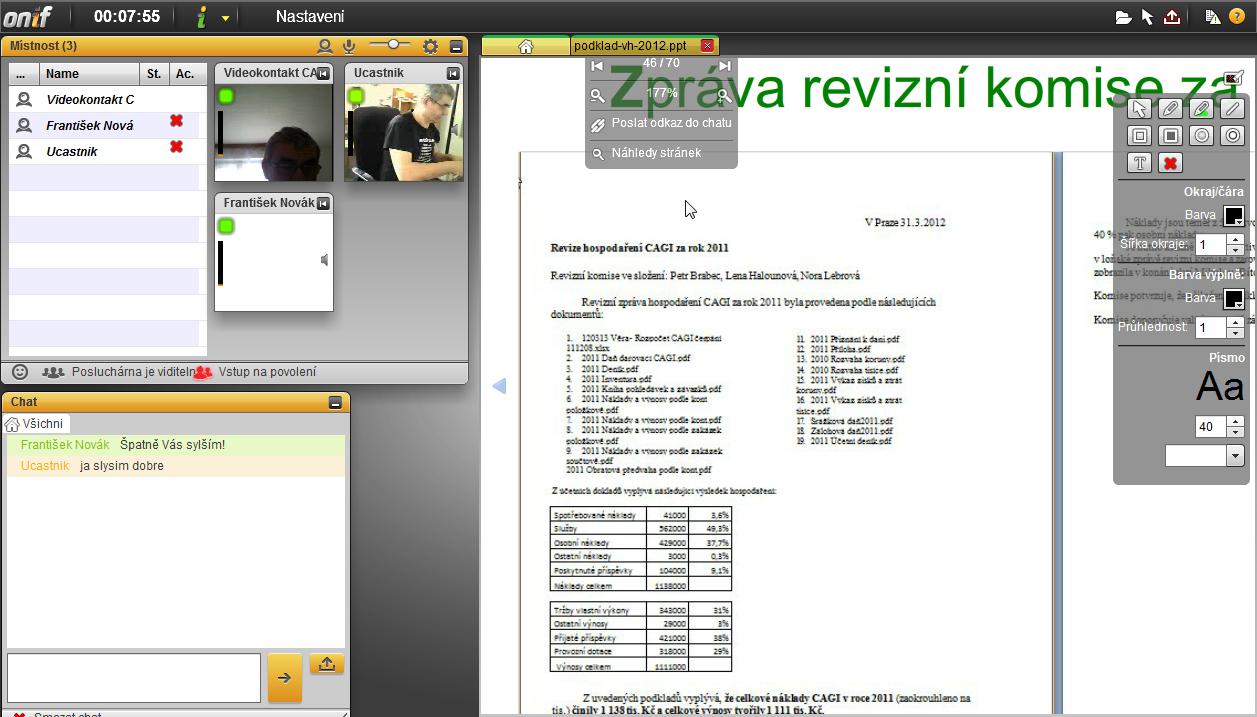Toggle microphone in Místnost header
Image resolution: width=1257 pixels, height=717 pixels.
click(349, 46)
